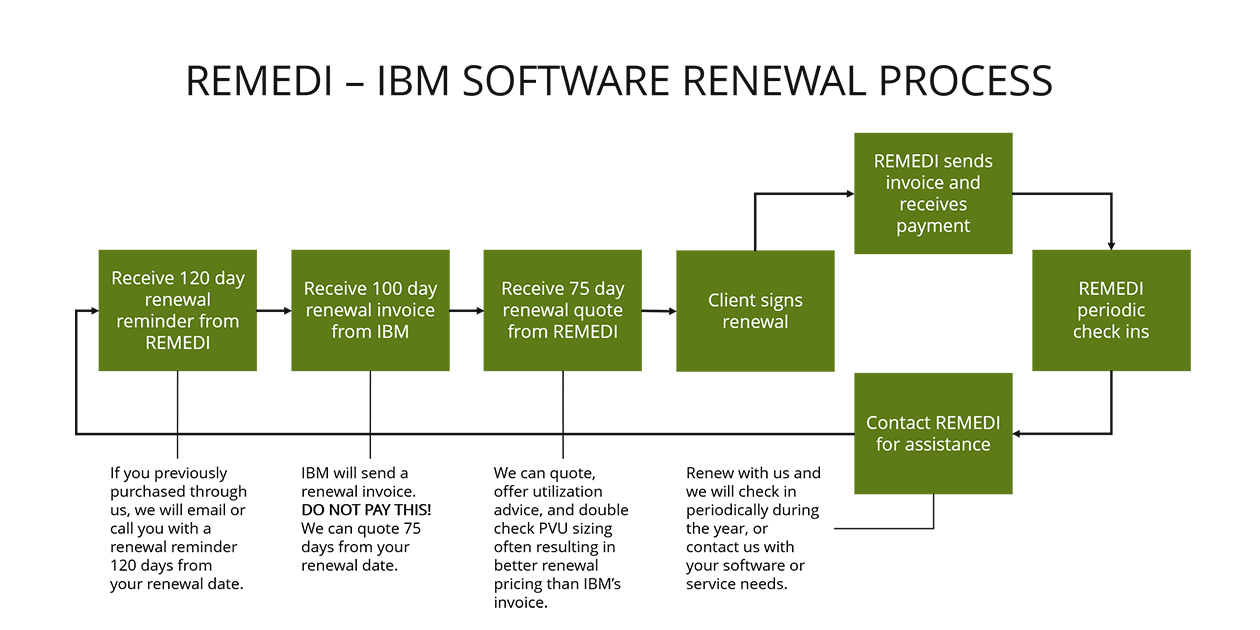Click the "Receive 120 day renewal reminder" box
Screen dimensions: 1260x630
pos(177,310)
